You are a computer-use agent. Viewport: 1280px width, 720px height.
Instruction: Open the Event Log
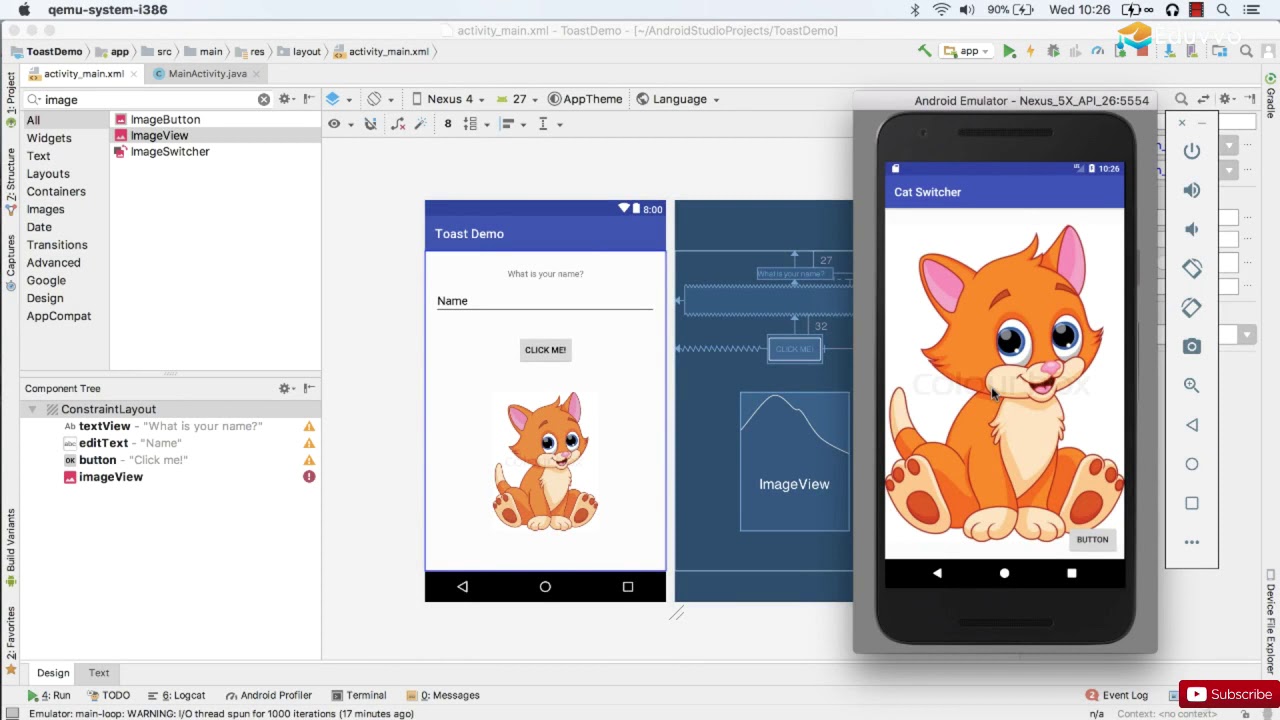click(1117, 695)
